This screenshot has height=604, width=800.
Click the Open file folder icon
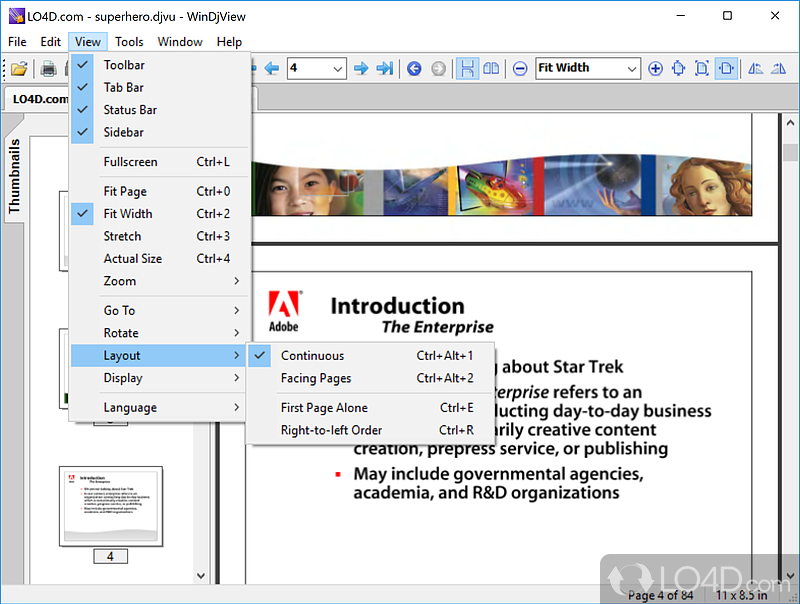[x=19, y=68]
